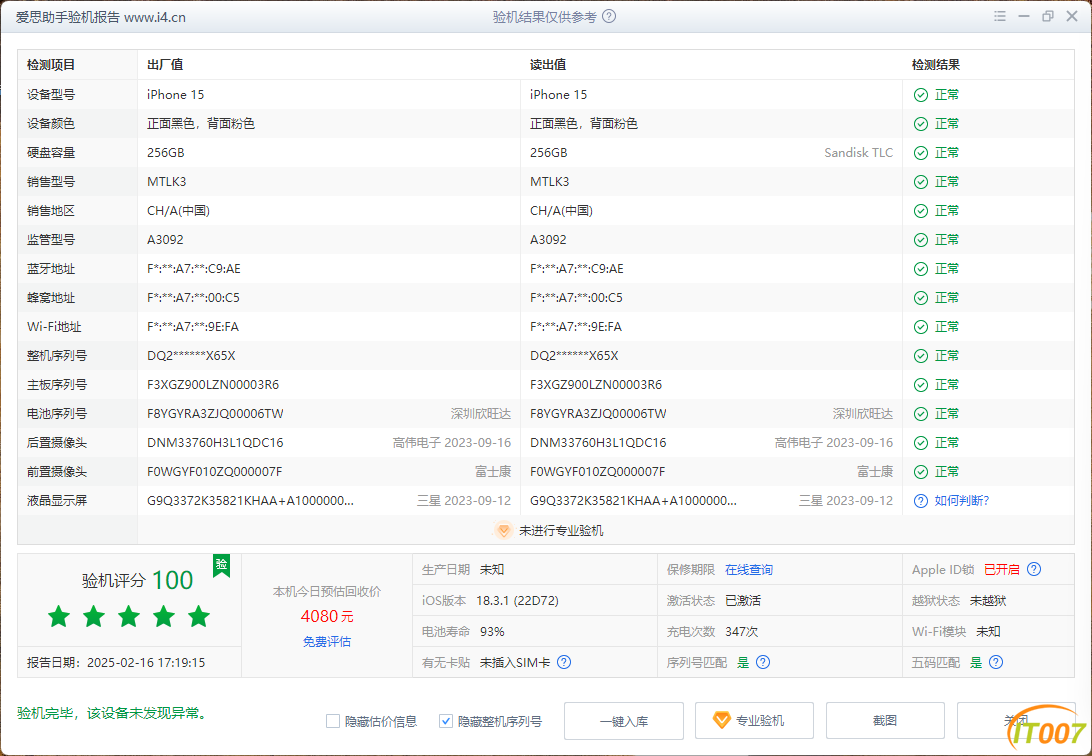Click the 专业验机 button
Screen dimensions: 1092x756
754,720
